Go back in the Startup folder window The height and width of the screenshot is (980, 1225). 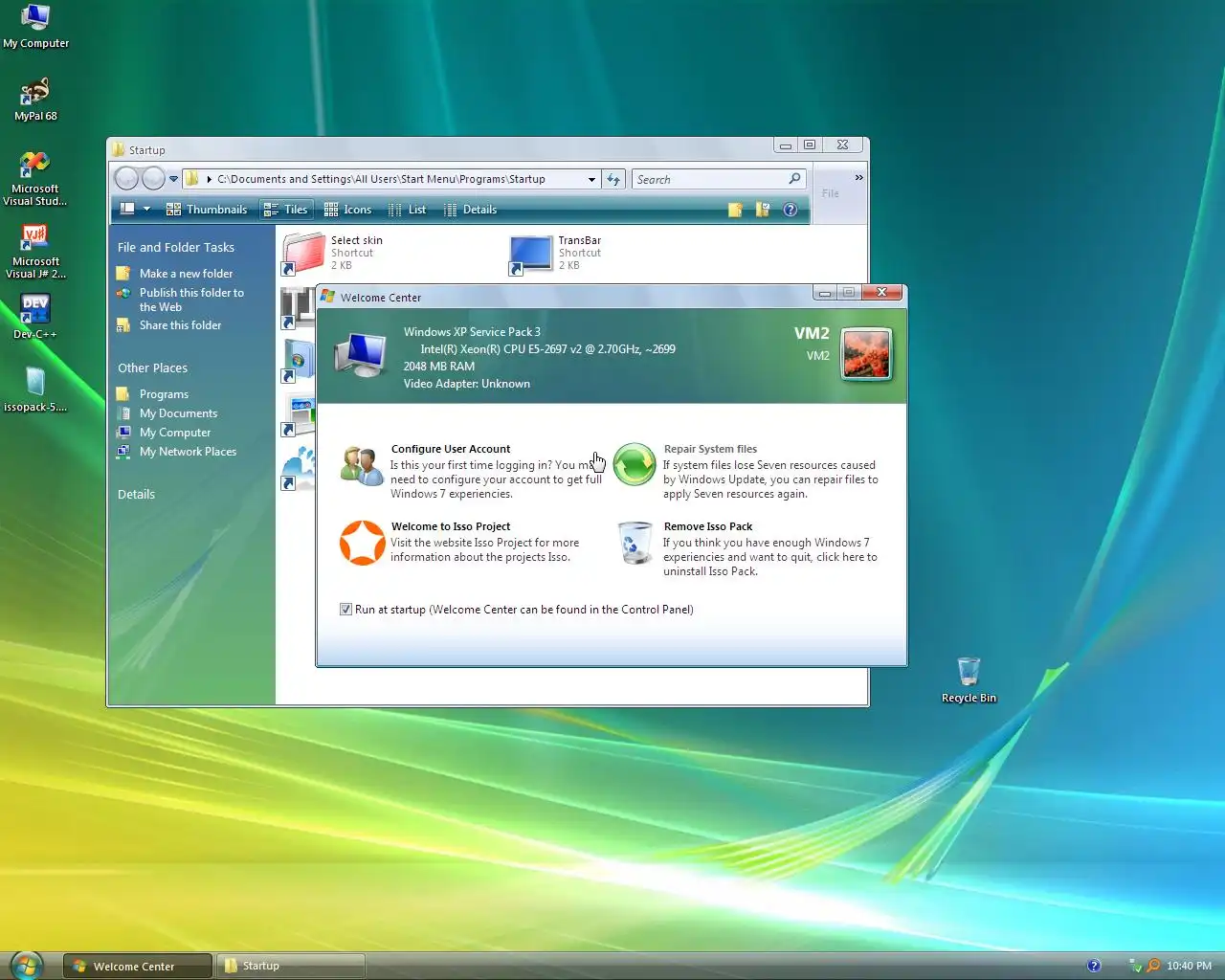126,179
